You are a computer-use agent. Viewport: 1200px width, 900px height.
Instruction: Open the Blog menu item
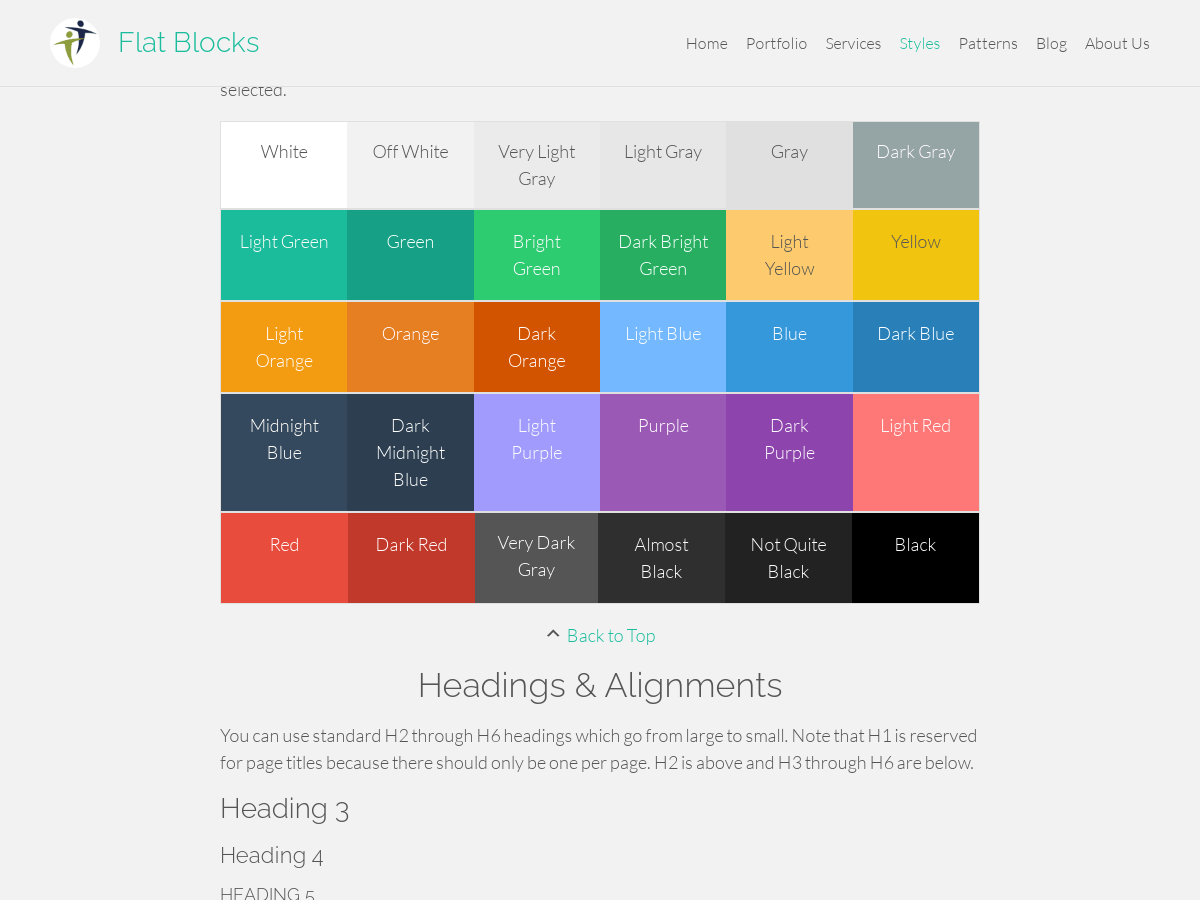click(1051, 43)
